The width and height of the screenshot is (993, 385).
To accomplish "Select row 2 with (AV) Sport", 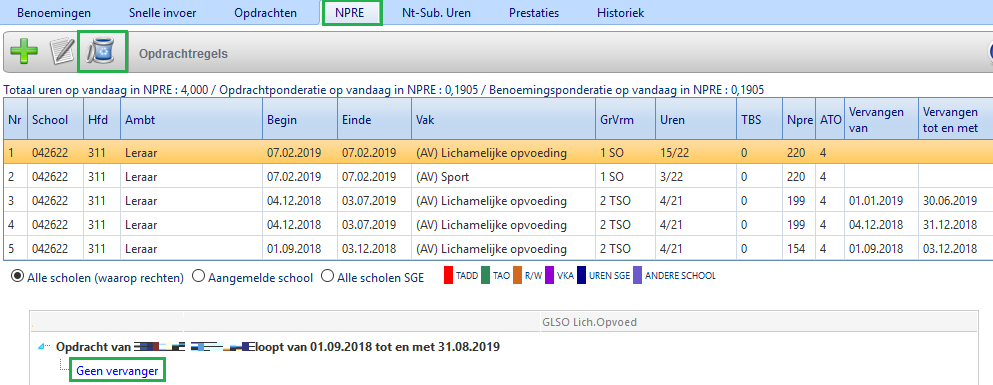I will [x=498, y=177].
